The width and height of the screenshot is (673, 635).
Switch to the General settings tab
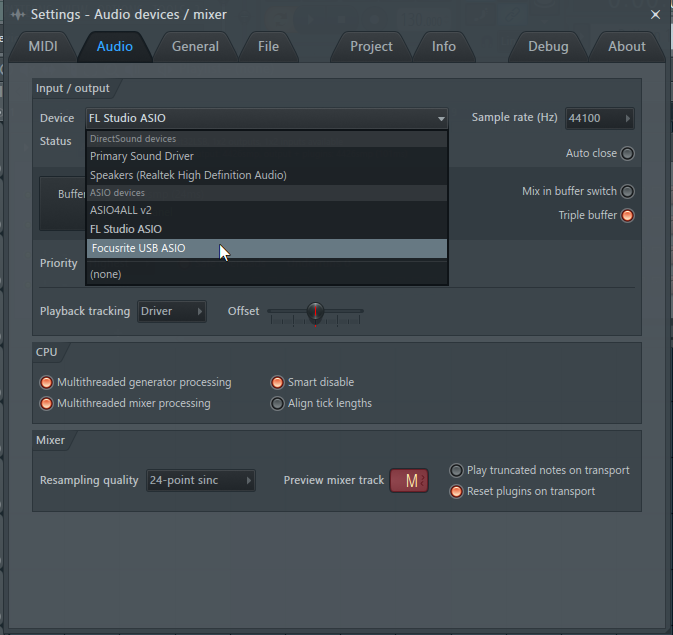[x=195, y=46]
